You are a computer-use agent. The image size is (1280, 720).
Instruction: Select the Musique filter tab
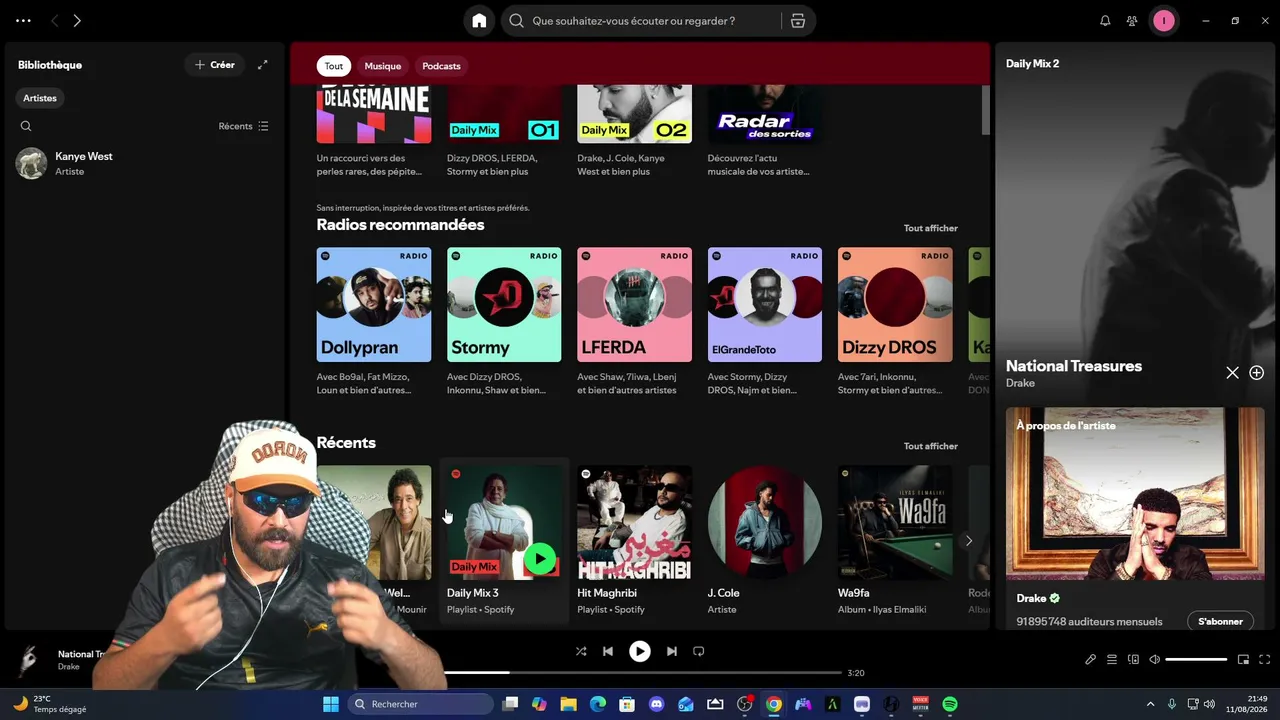(382, 66)
